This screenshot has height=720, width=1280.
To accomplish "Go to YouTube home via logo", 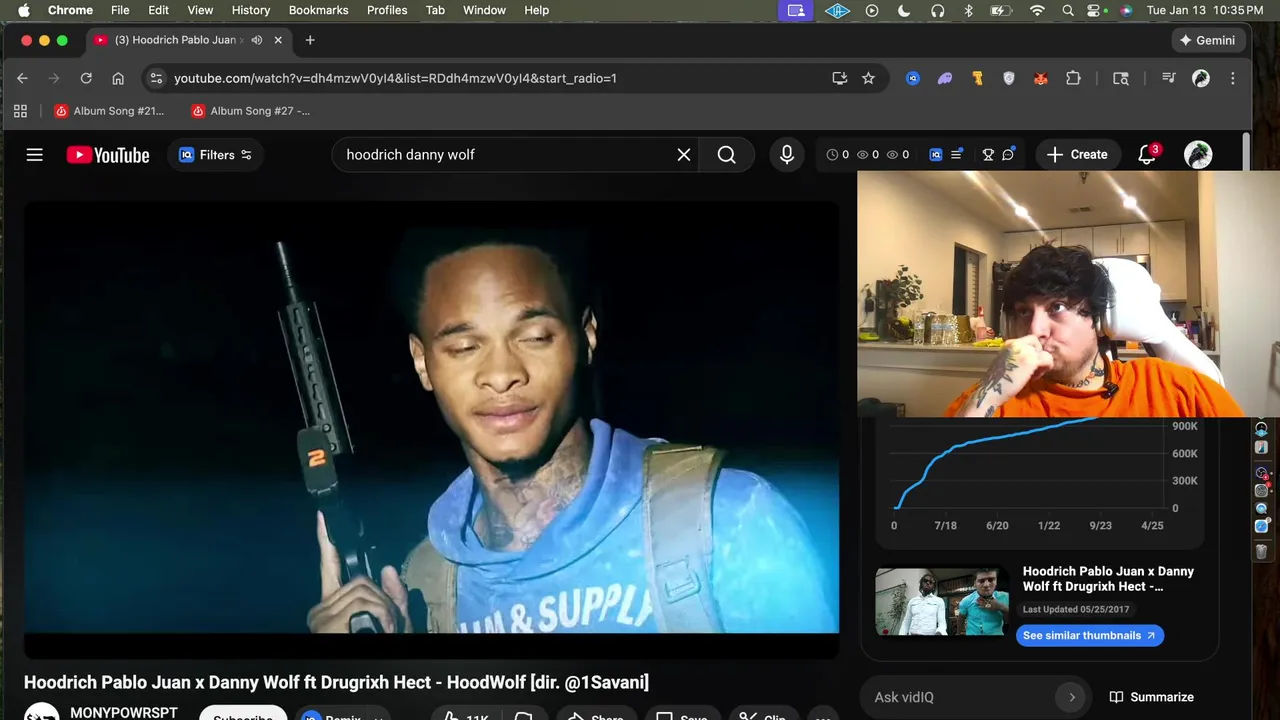I will click(x=108, y=155).
